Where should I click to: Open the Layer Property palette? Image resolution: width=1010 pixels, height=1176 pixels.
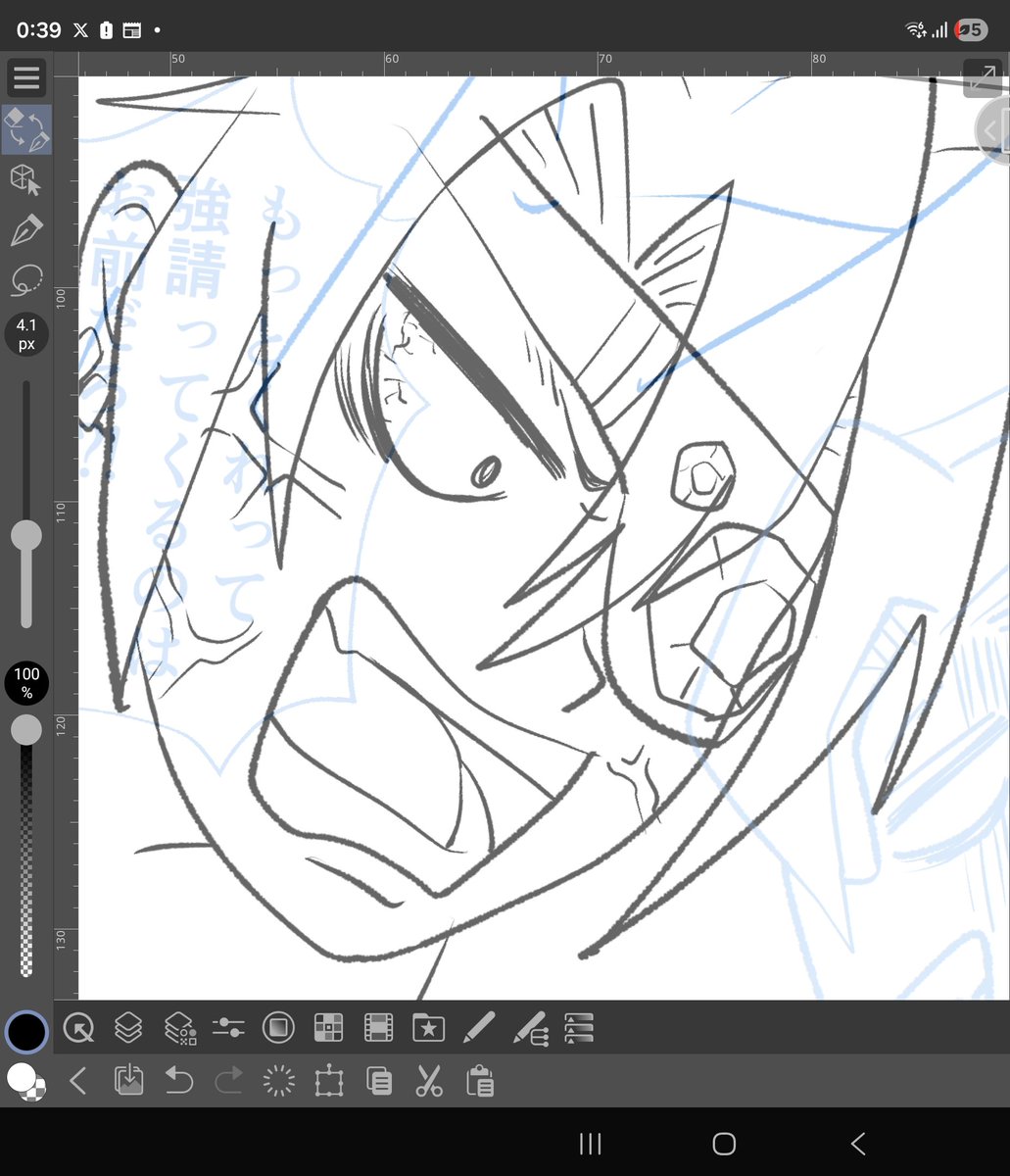179,1028
